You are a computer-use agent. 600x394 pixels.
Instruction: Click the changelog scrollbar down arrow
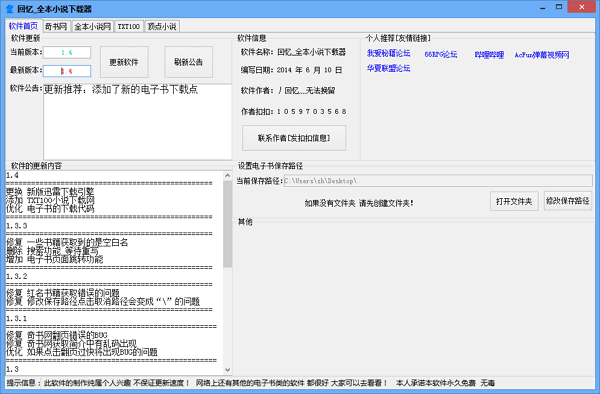point(228,370)
